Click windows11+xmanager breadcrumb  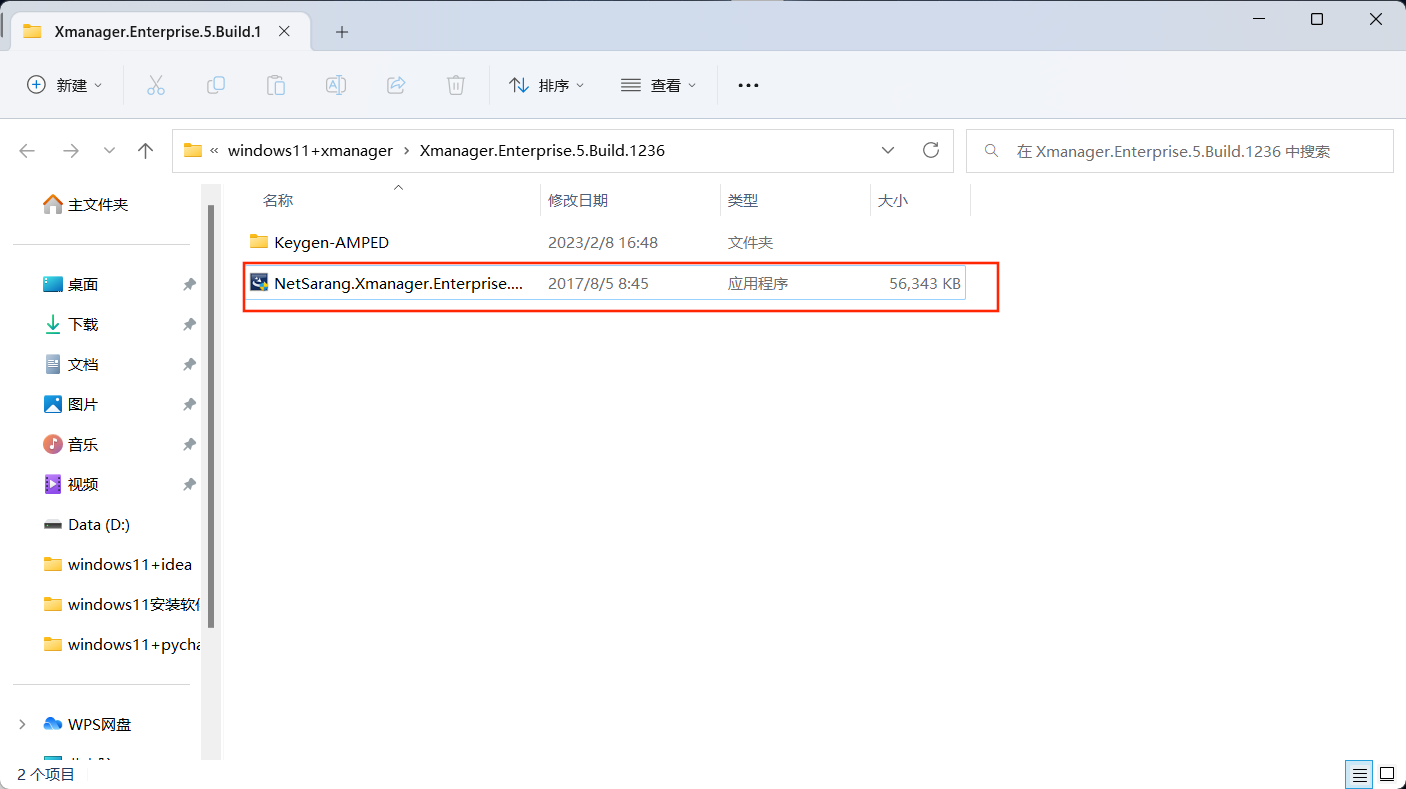pos(310,151)
